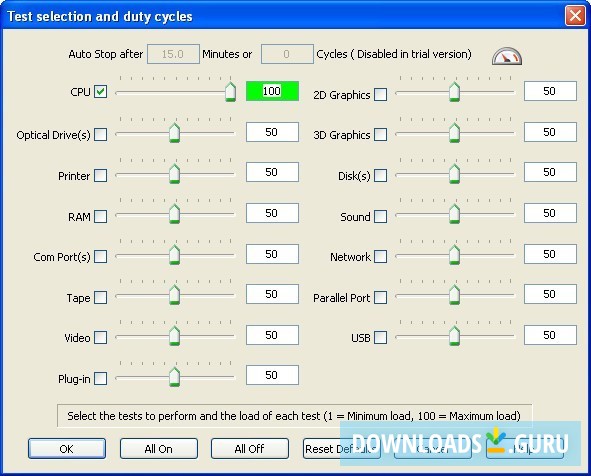591x476 pixels.
Task: Click the Plug-in load slider thumb
Action: [x=174, y=377]
